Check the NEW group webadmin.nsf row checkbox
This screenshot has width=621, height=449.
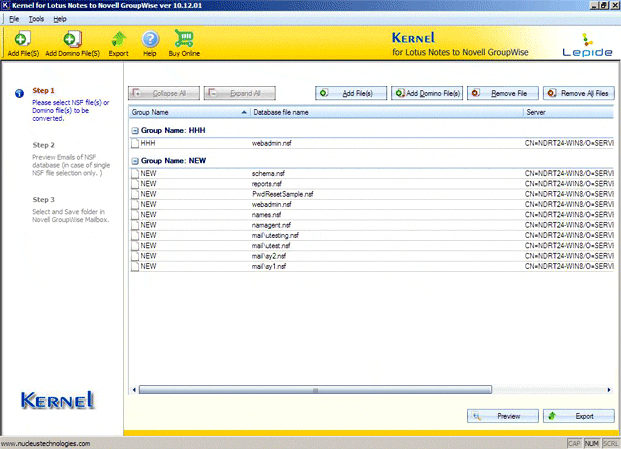pyautogui.click(x=135, y=204)
